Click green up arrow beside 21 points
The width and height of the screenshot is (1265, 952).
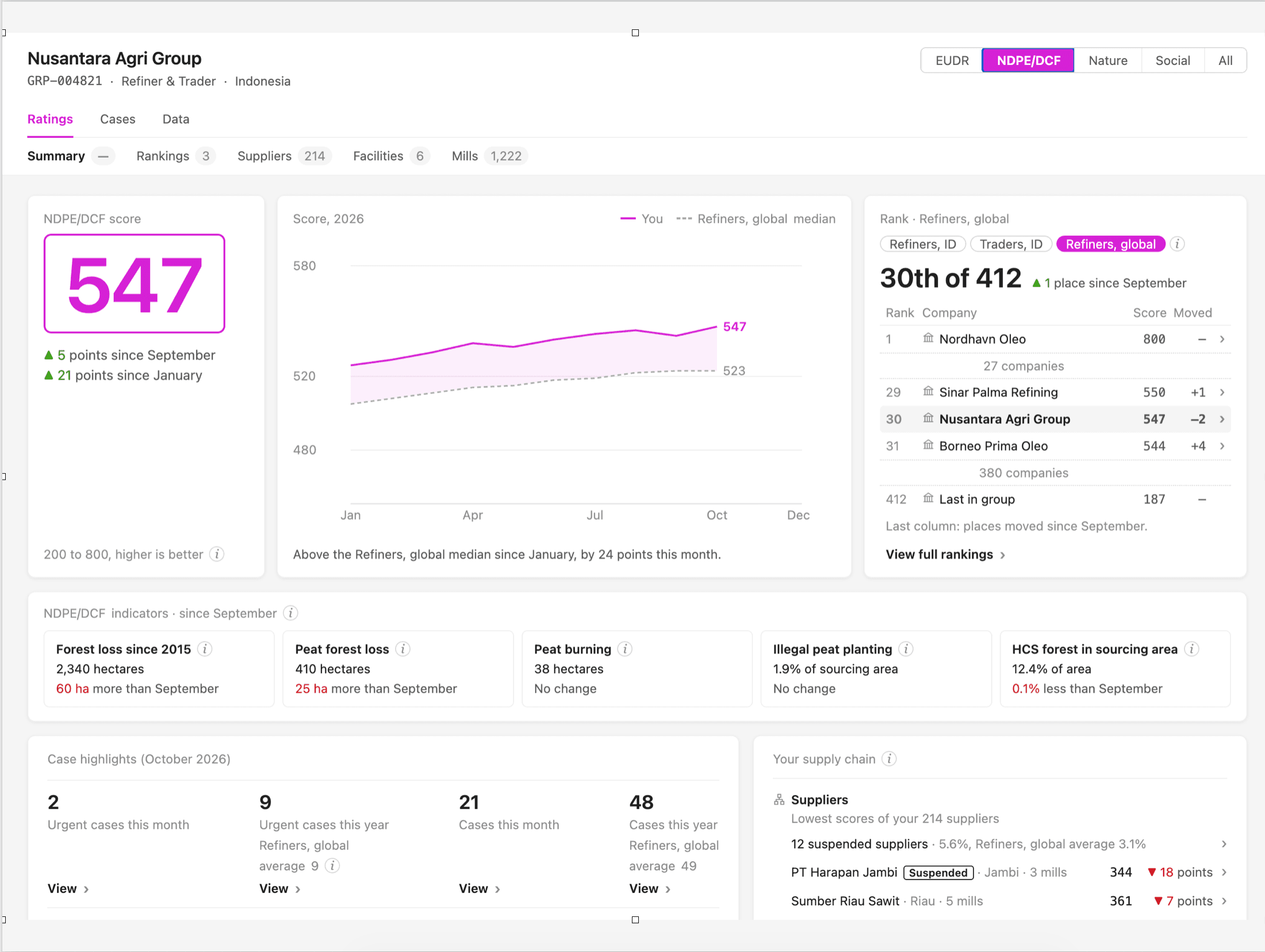coord(49,375)
